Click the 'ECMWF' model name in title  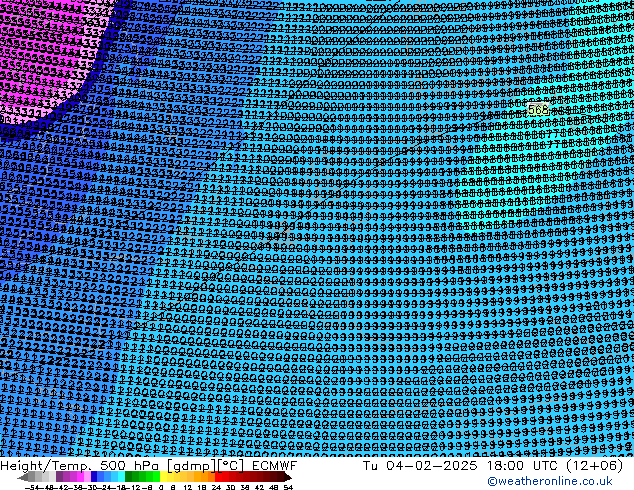274,466
